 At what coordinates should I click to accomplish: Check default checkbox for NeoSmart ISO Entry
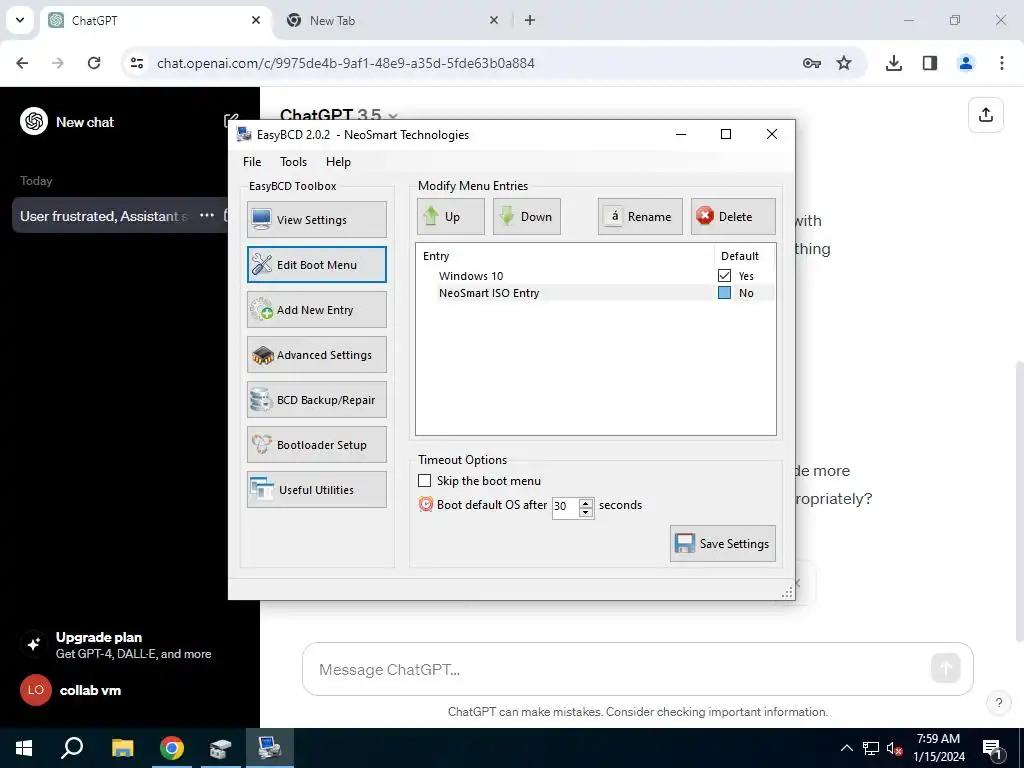[x=724, y=293]
